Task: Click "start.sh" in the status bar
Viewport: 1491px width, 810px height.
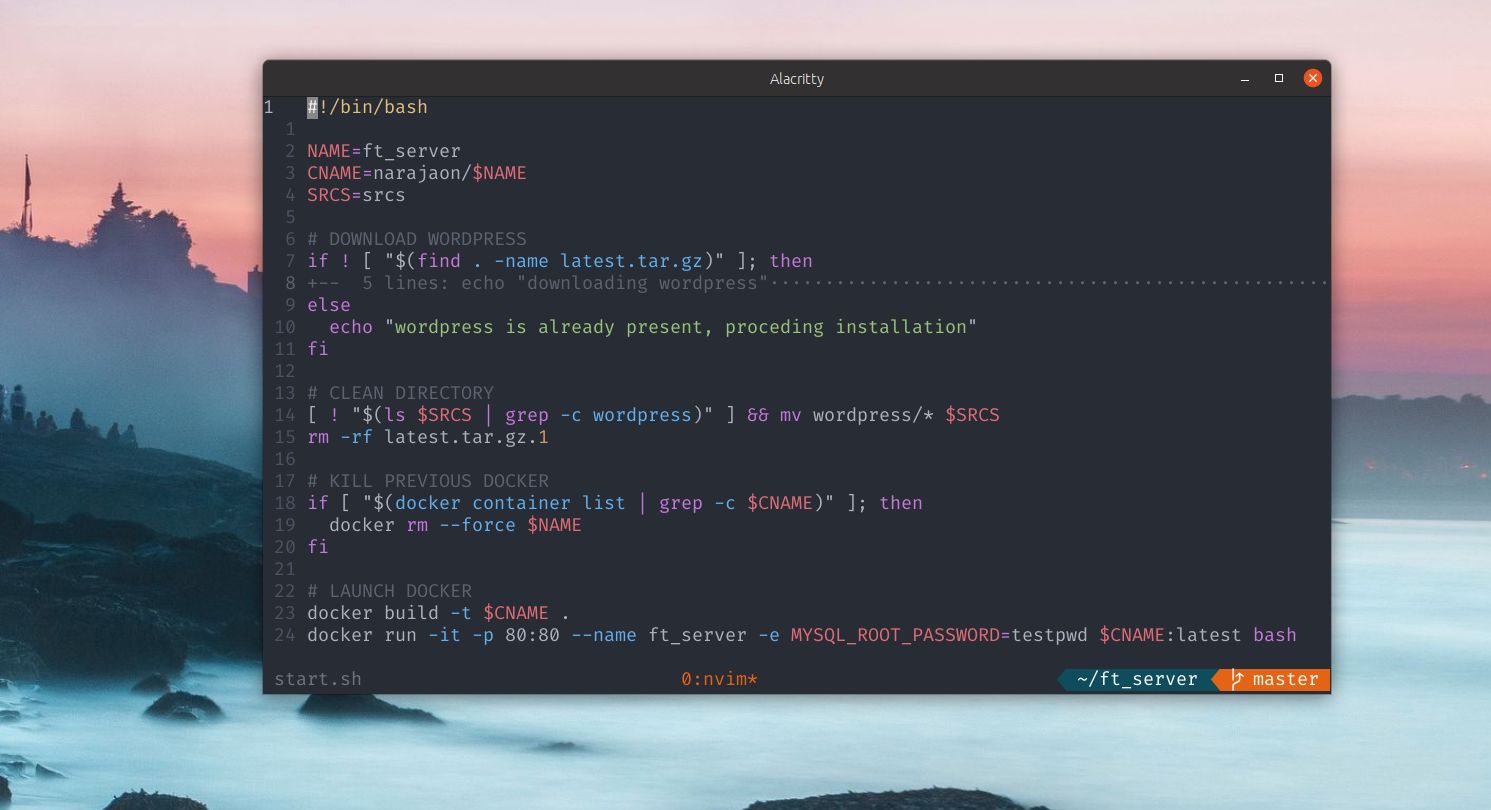Action: [318, 679]
